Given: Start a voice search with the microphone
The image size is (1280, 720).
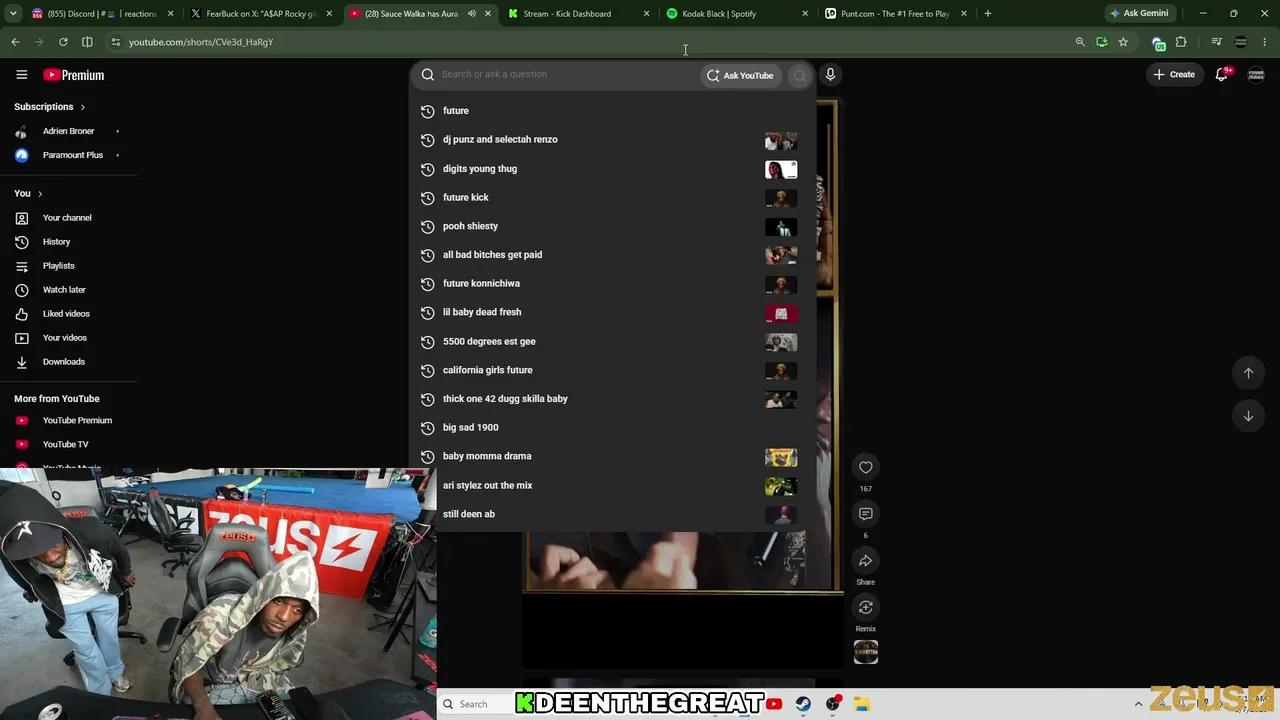Looking at the screenshot, I should (830, 75).
